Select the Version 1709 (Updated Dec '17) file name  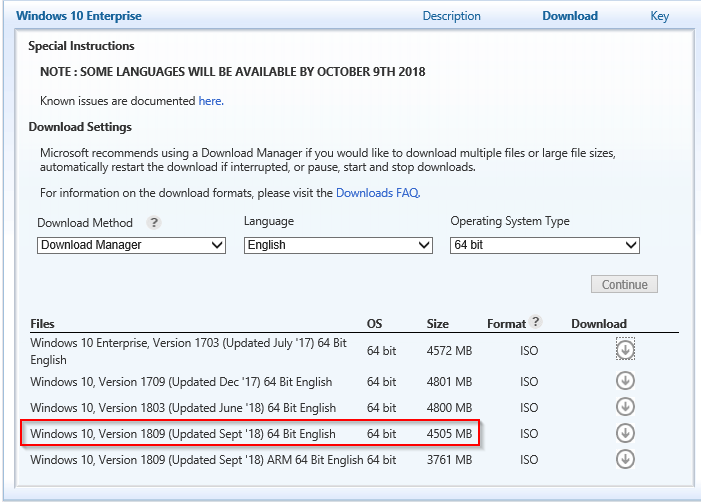point(181,382)
